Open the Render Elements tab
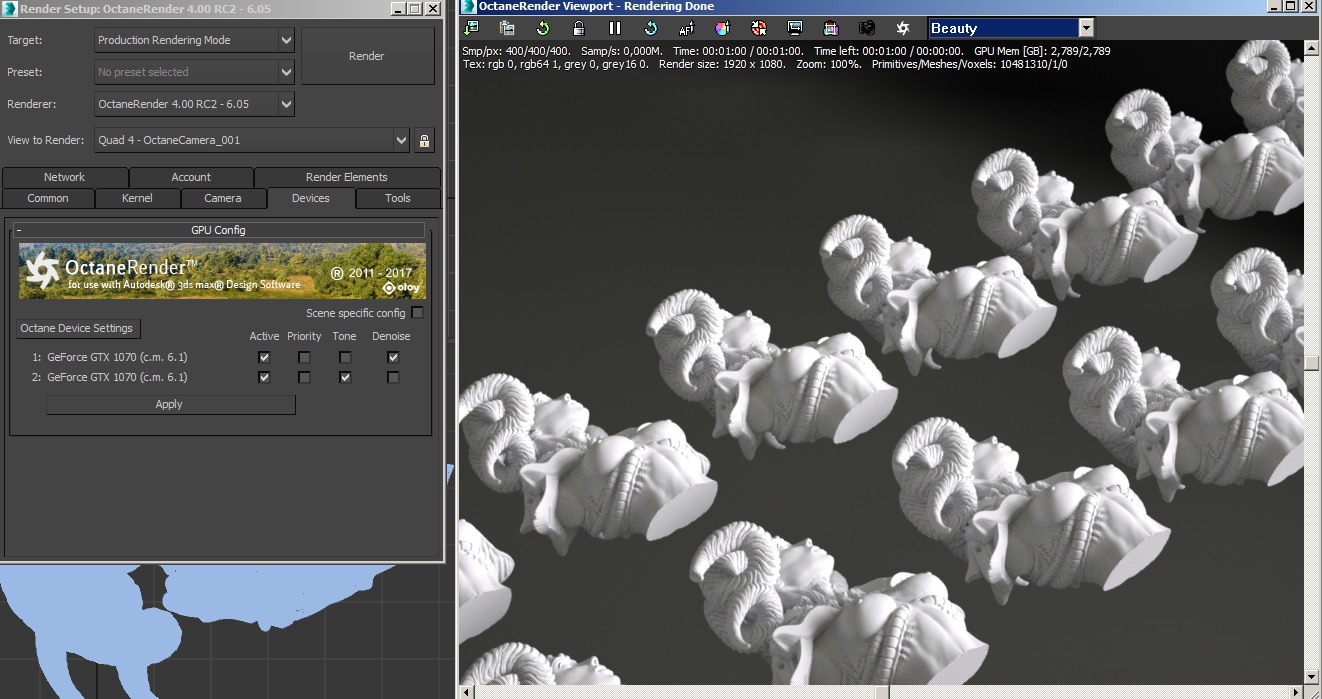The height and width of the screenshot is (699, 1322). (x=346, y=177)
